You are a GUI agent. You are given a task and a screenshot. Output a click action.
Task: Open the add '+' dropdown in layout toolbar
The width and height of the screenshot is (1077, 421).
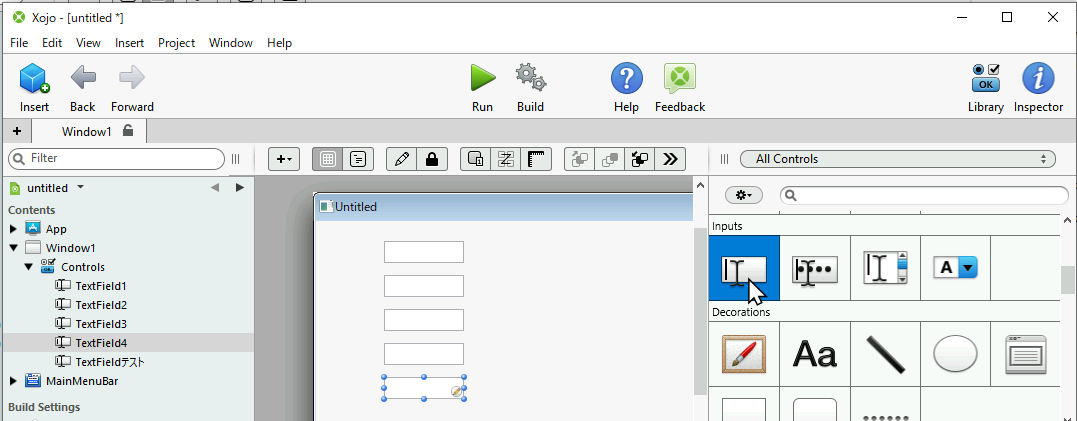[284, 159]
